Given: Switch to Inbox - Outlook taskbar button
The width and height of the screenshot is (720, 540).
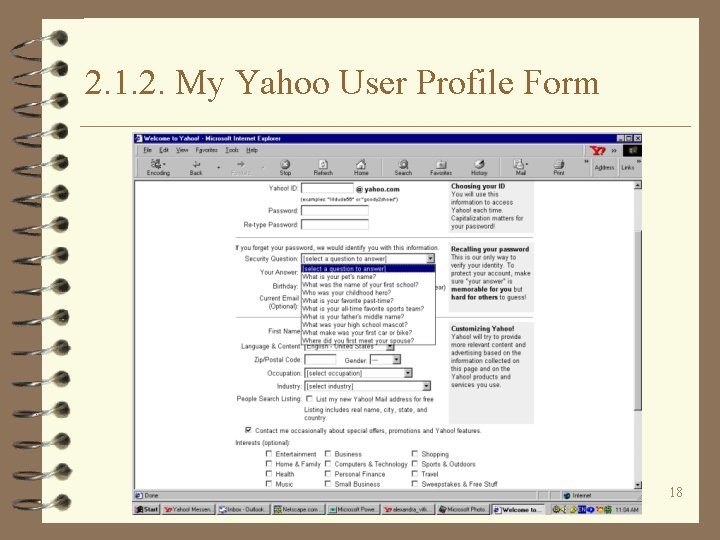Looking at the screenshot, I should pos(243,509).
